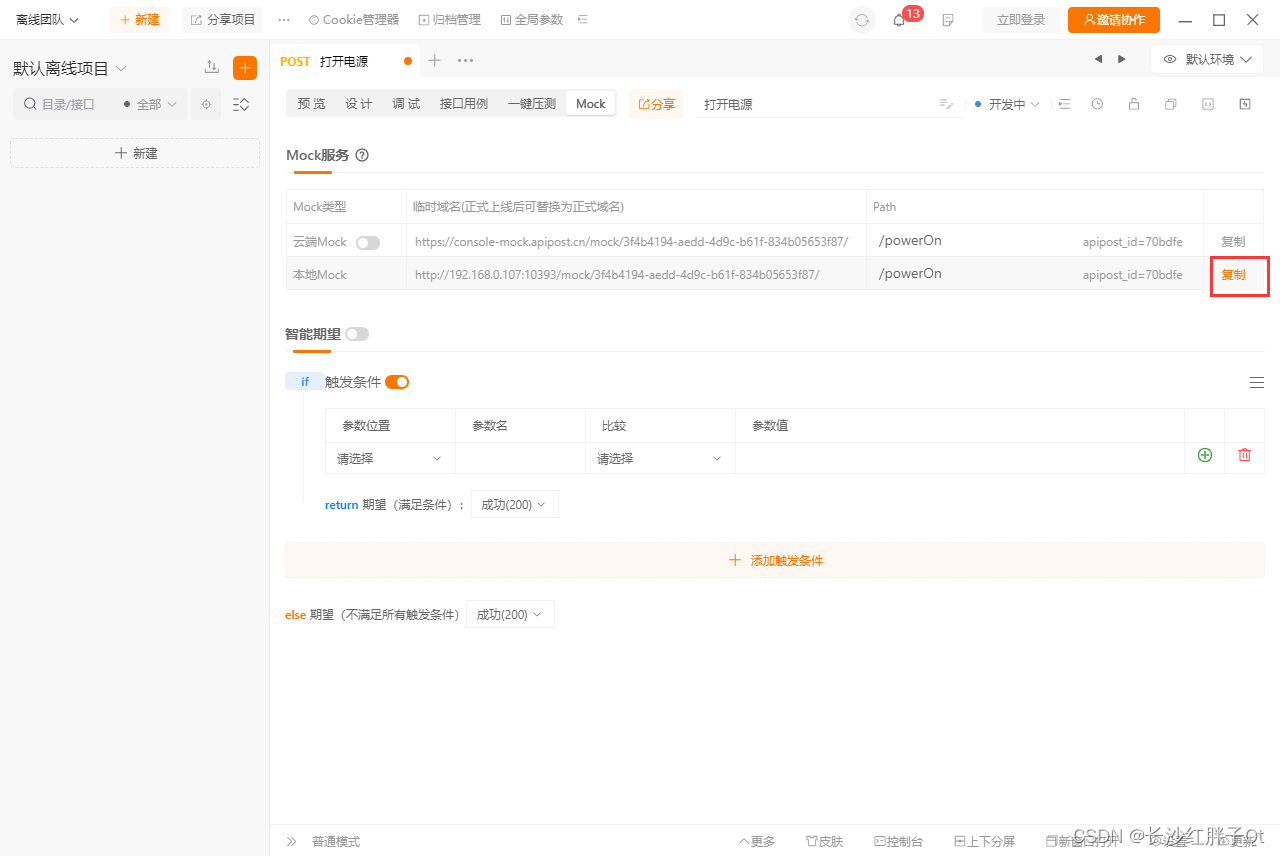Copy the 本地Mock URL with 复制
Viewport: 1280px width, 856px height.
click(1233, 274)
